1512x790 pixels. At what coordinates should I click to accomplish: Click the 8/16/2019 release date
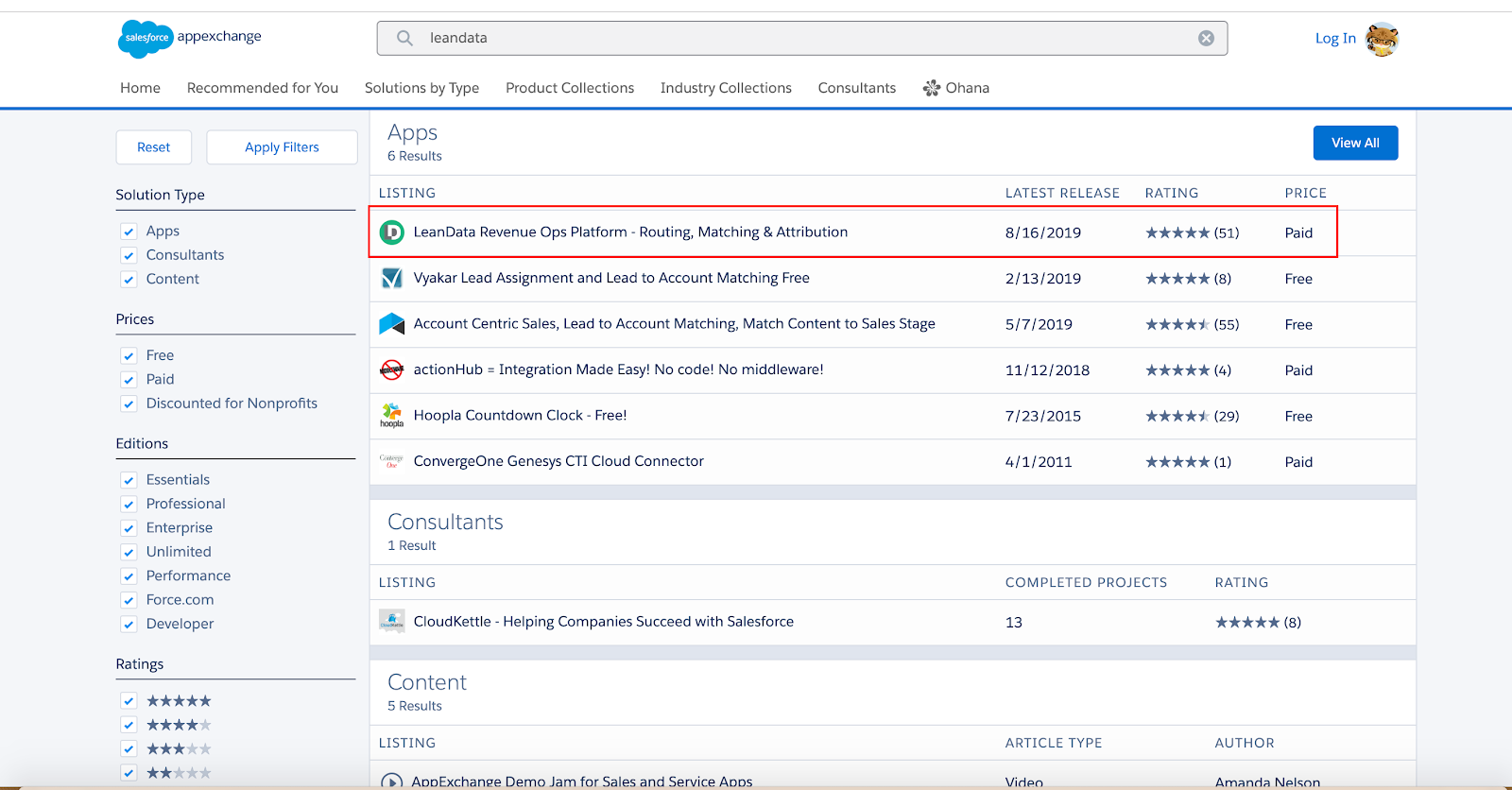click(1043, 232)
